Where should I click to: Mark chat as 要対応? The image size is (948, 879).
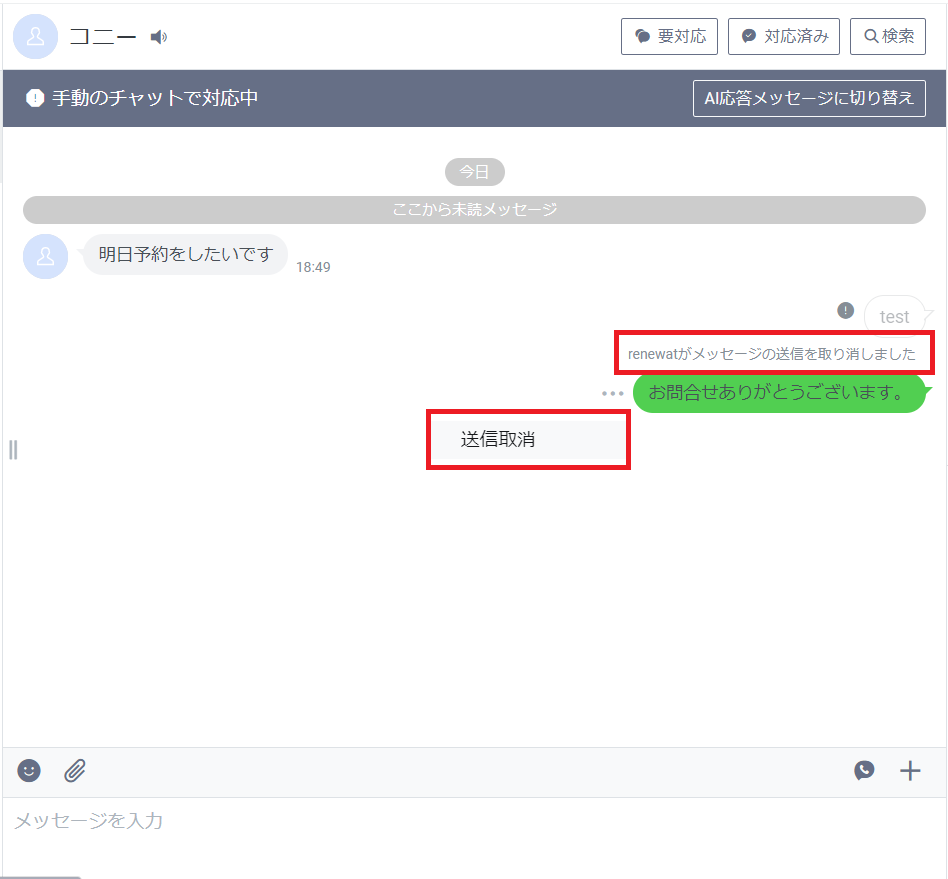tap(669, 37)
